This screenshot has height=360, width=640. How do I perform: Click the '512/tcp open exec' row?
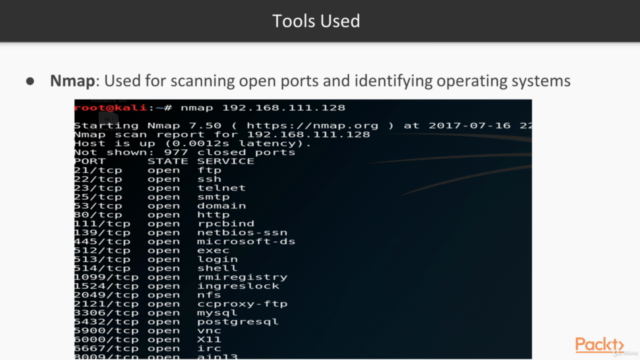(152, 251)
